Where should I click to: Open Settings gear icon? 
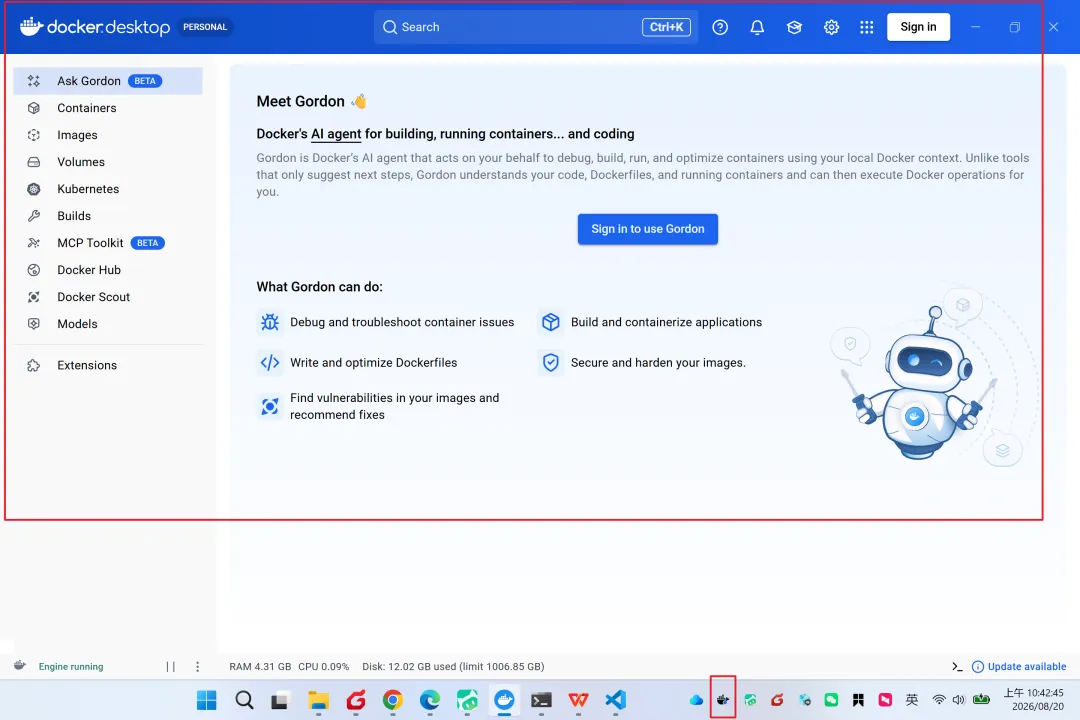831,27
